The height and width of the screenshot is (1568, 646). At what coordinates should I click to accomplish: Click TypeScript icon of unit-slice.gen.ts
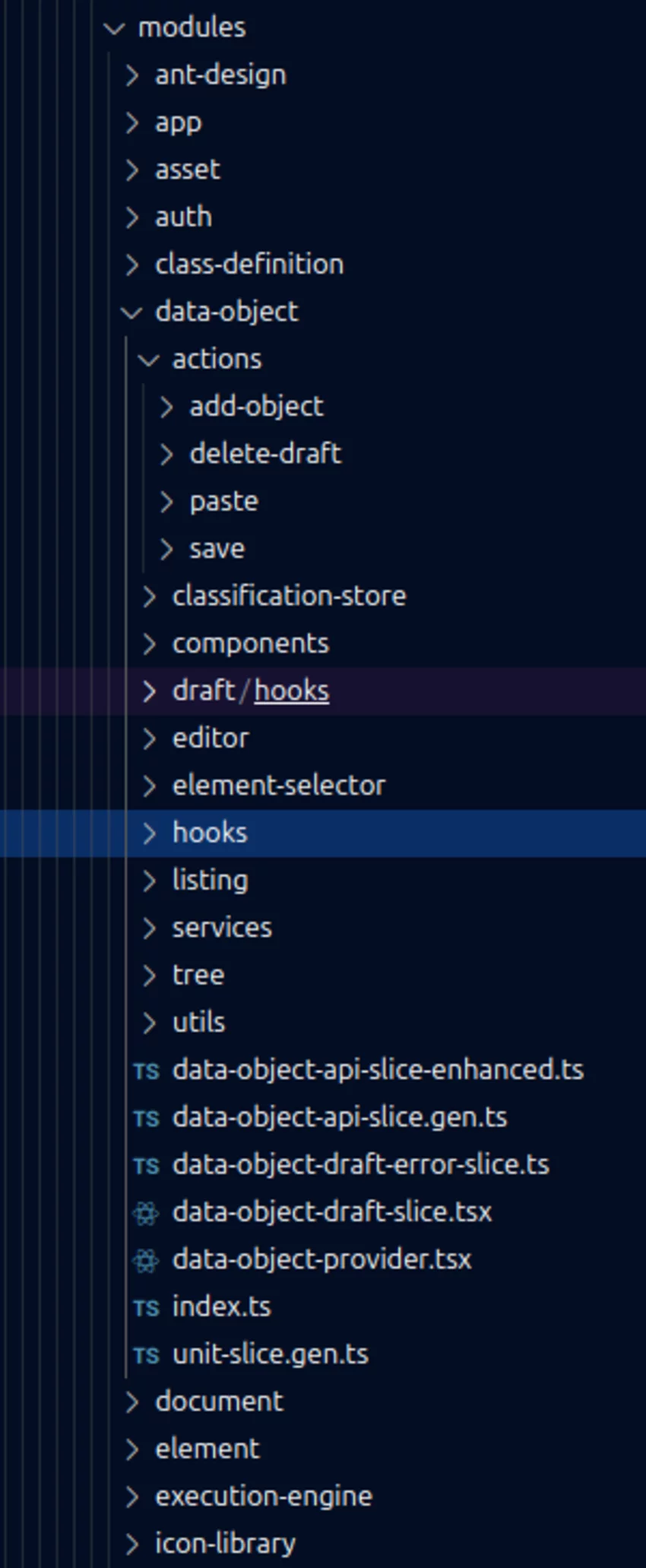pos(146,1355)
